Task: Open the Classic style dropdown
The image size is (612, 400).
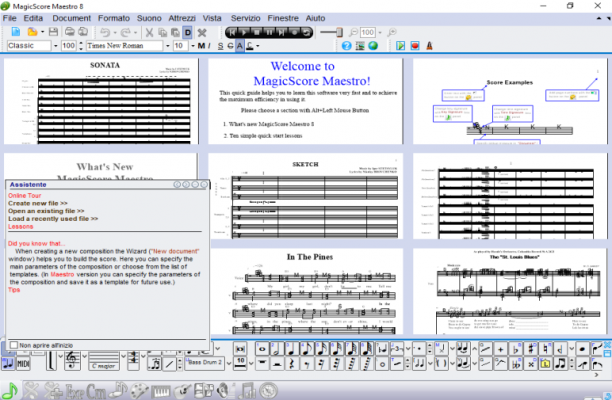Action: tap(55, 46)
